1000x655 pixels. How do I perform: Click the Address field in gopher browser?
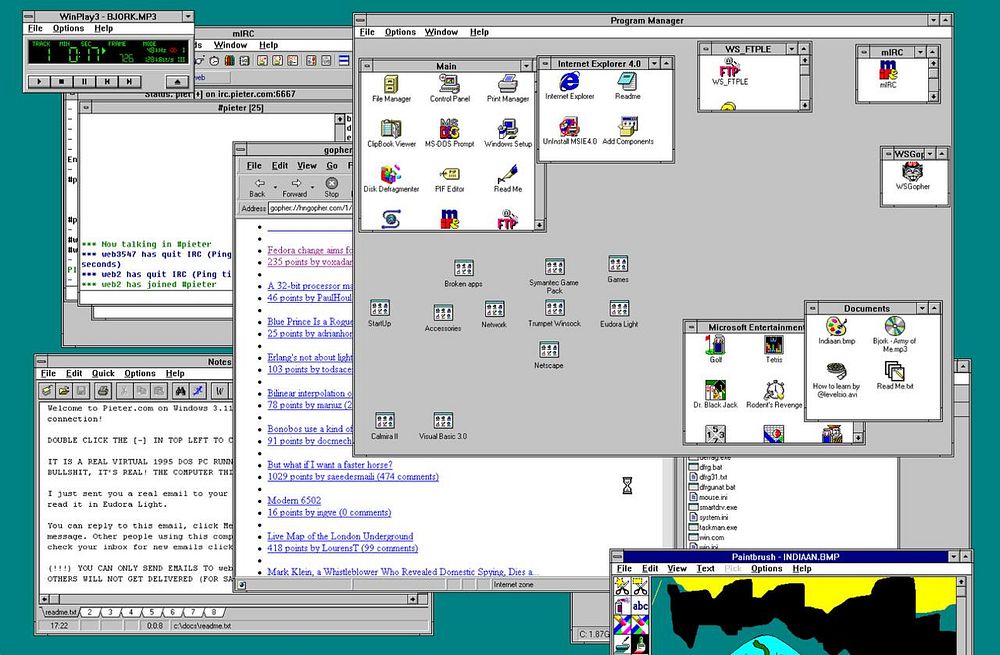tap(310, 208)
